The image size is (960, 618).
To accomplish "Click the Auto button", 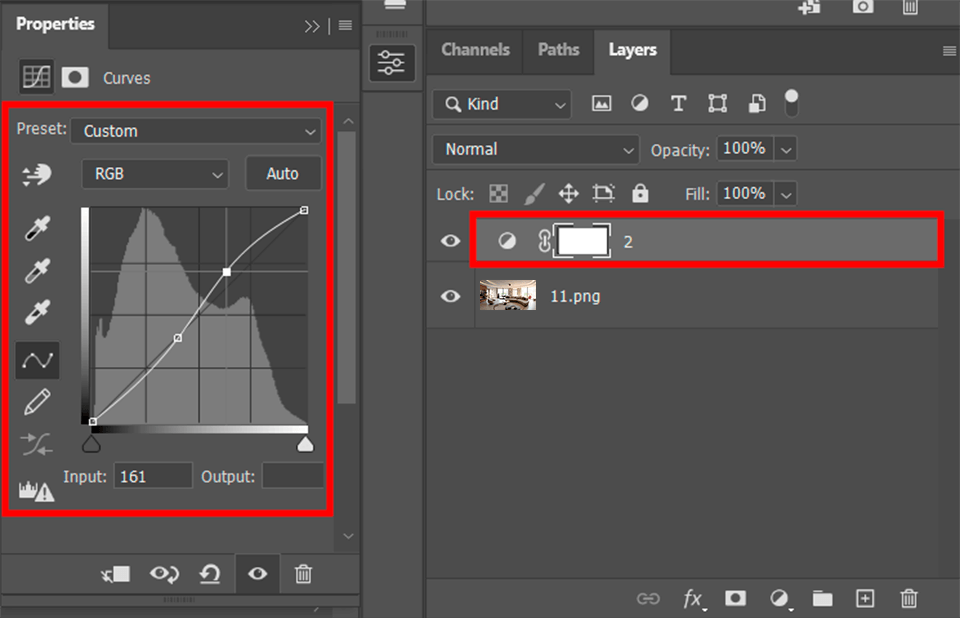I will point(283,174).
